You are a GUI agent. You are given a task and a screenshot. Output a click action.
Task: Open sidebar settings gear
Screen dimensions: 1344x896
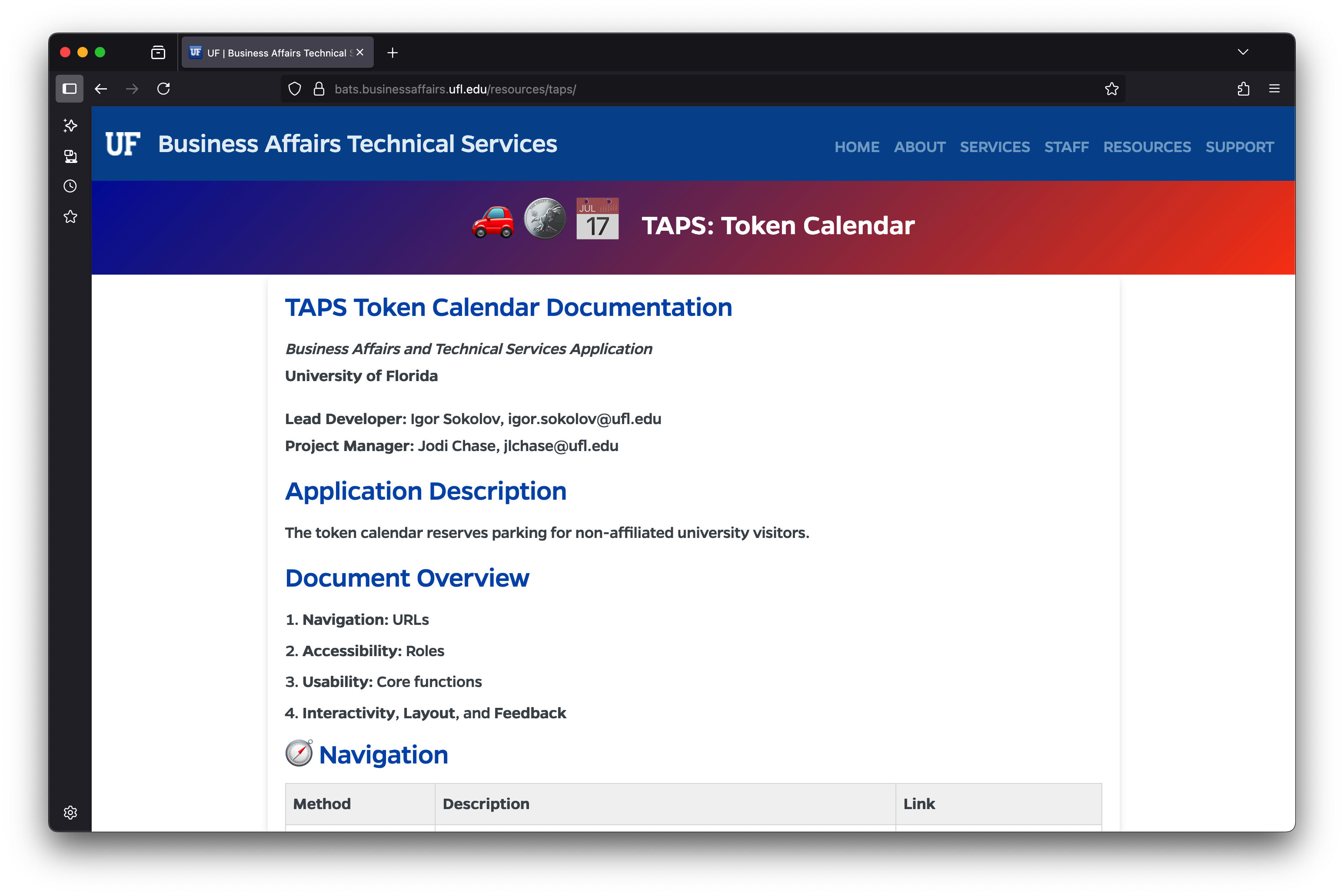point(70,813)
